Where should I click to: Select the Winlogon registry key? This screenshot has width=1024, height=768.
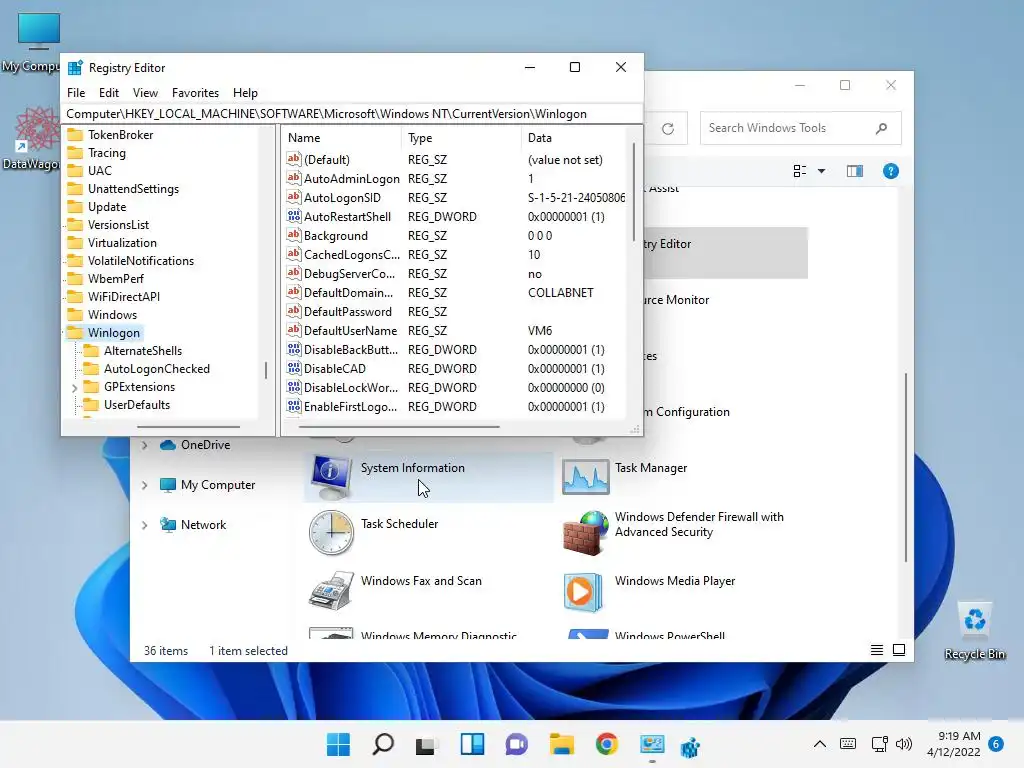tap(114, 332)
